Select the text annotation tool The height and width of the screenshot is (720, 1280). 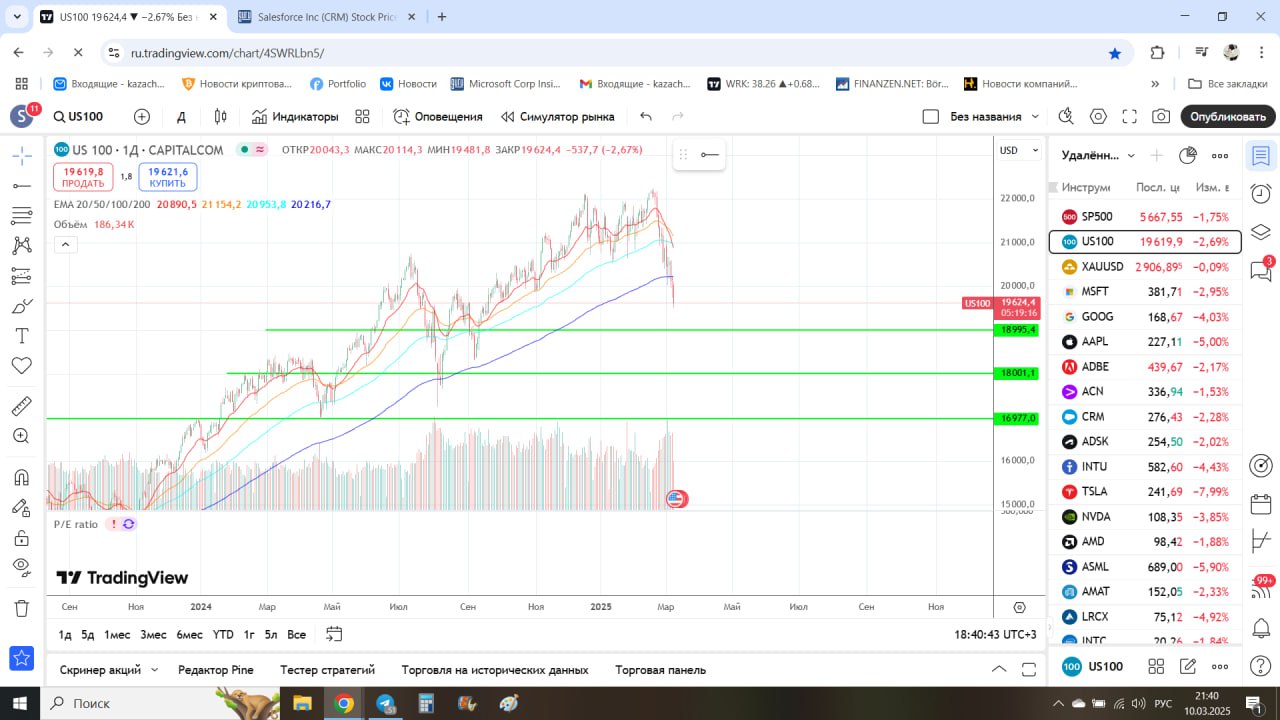[21, 335]
